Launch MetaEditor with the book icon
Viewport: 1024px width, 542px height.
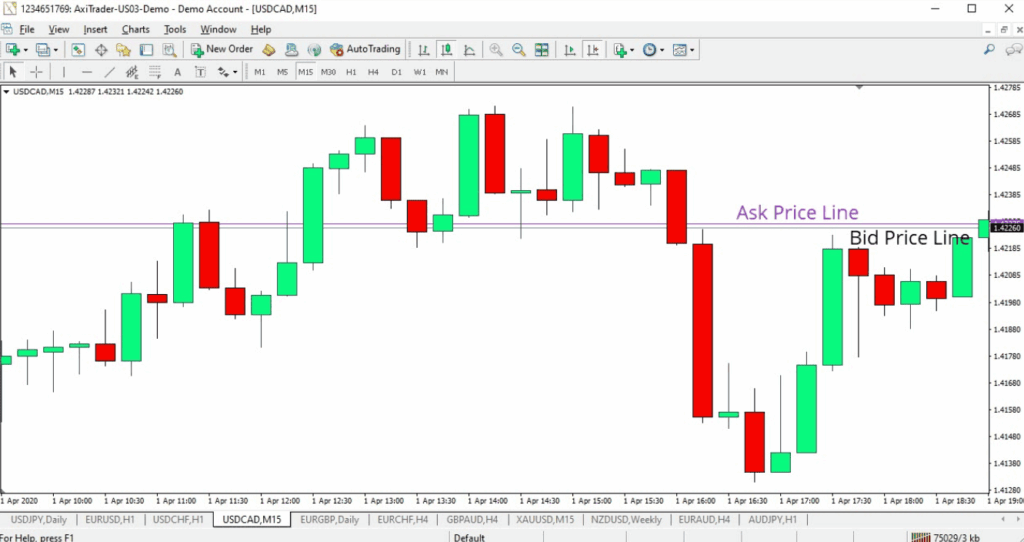[x=268, y=50]
